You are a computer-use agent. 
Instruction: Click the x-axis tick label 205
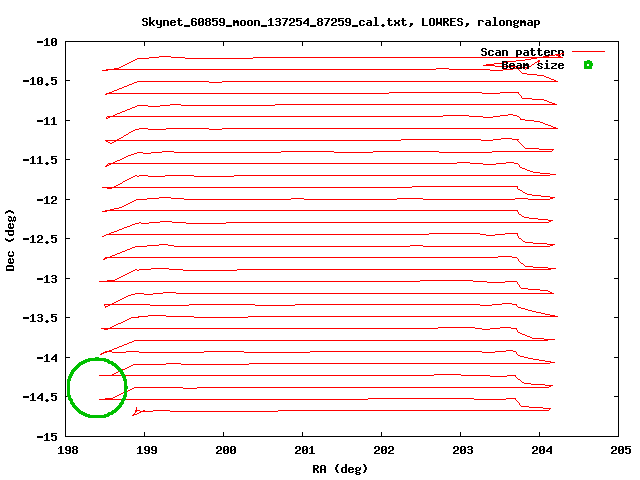click(x=621, y=450)
